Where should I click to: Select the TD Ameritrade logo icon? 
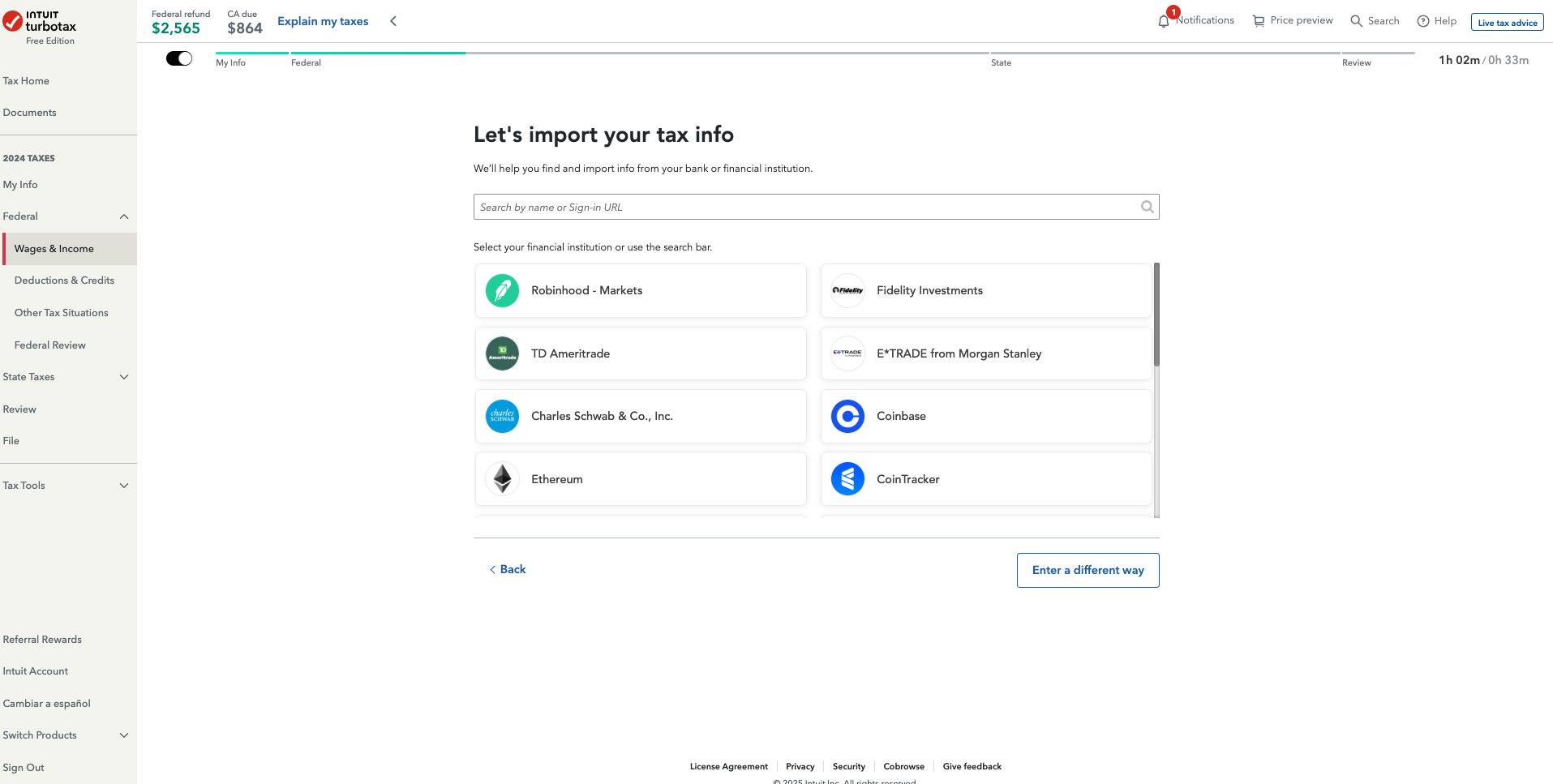[x=502, y=353]
